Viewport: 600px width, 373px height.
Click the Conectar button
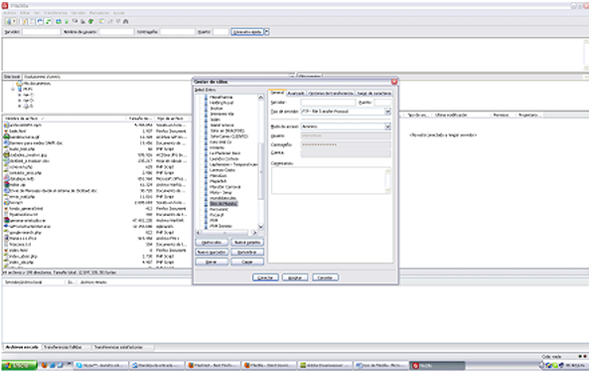265,277
